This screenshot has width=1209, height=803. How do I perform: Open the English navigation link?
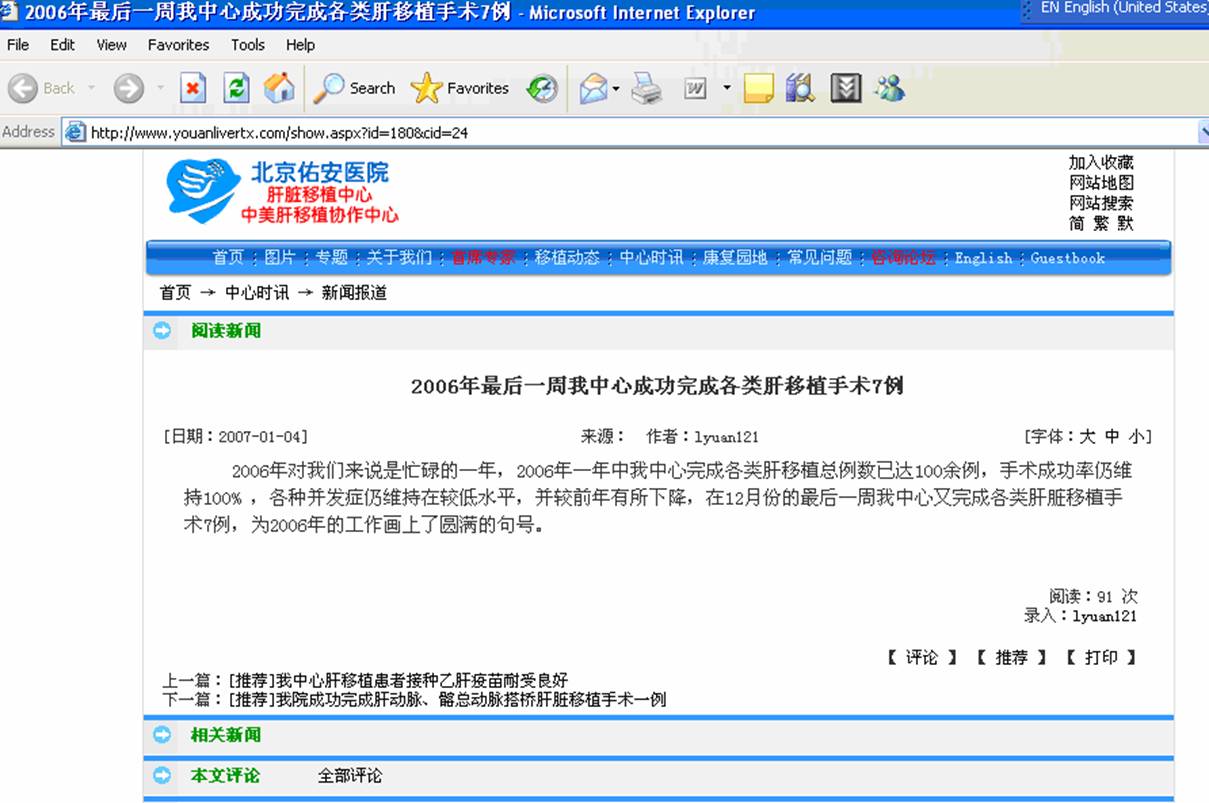pos(983,258)
